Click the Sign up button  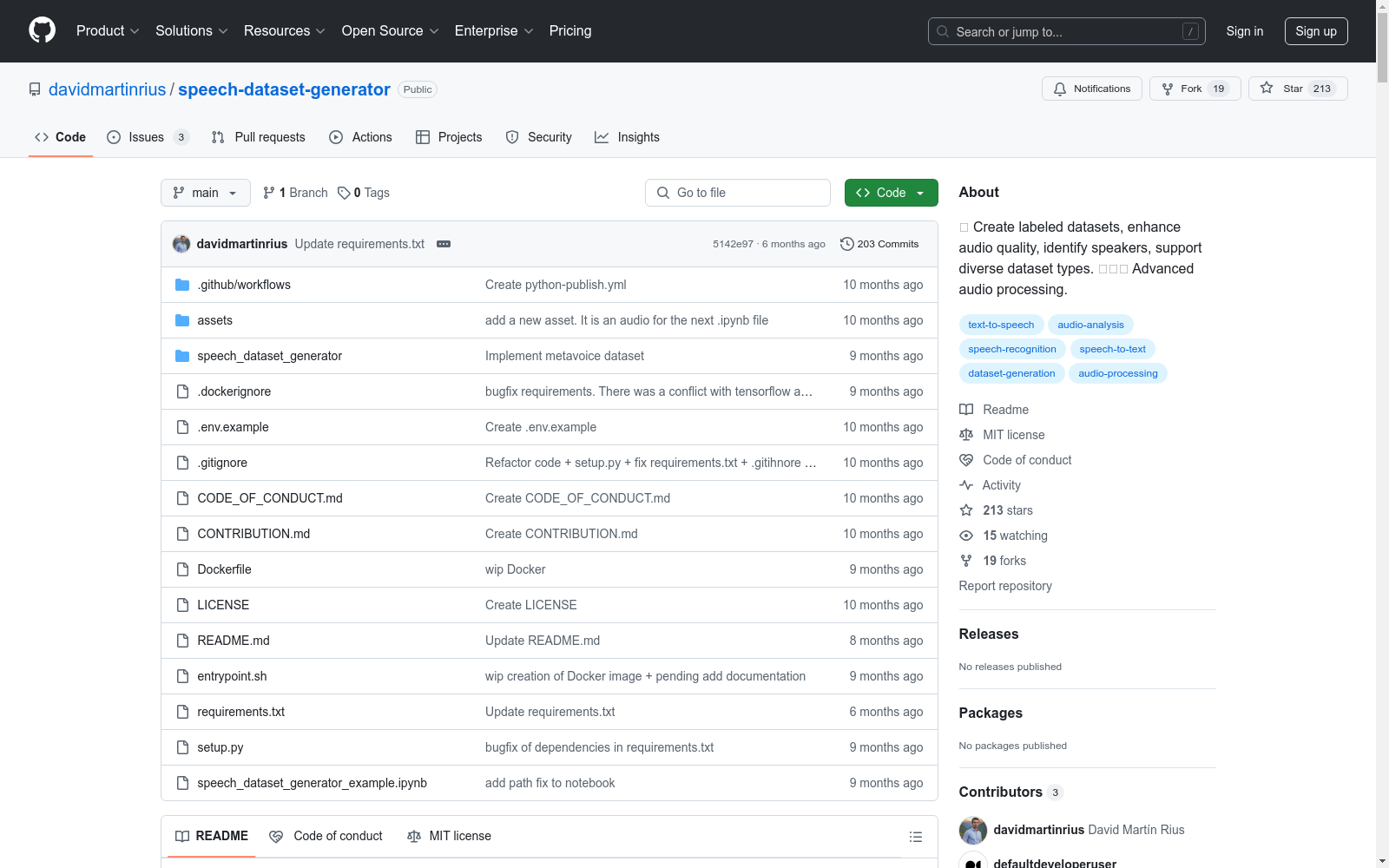pos(1316,31)
